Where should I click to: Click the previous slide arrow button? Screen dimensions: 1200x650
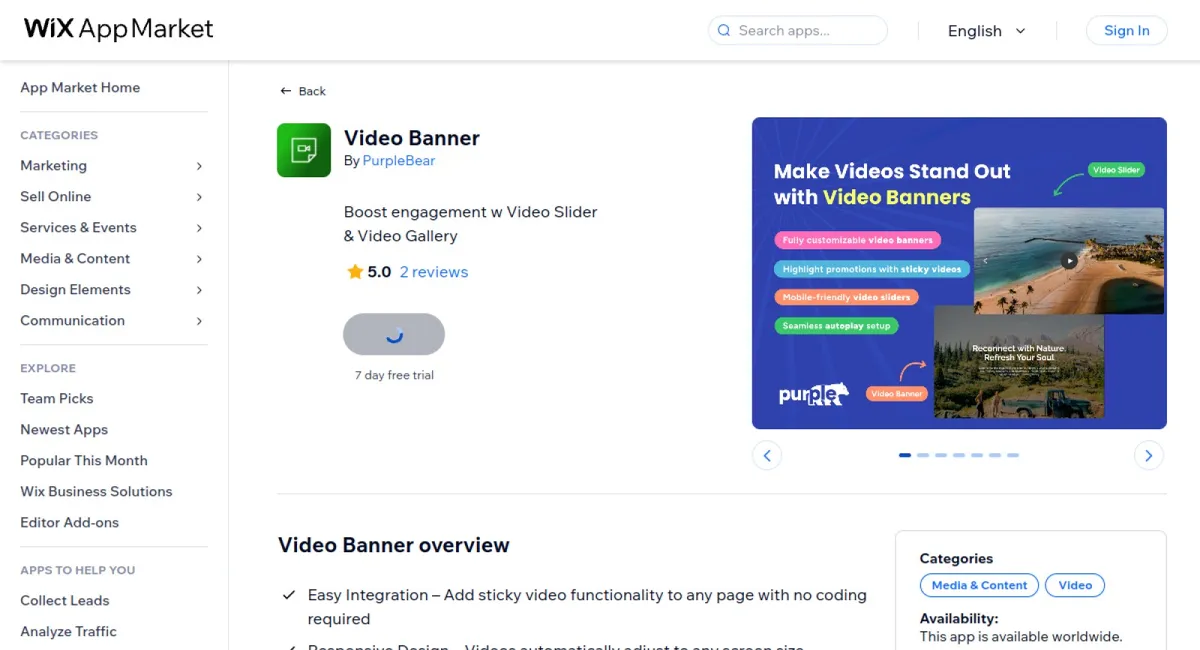click(767, 456)
